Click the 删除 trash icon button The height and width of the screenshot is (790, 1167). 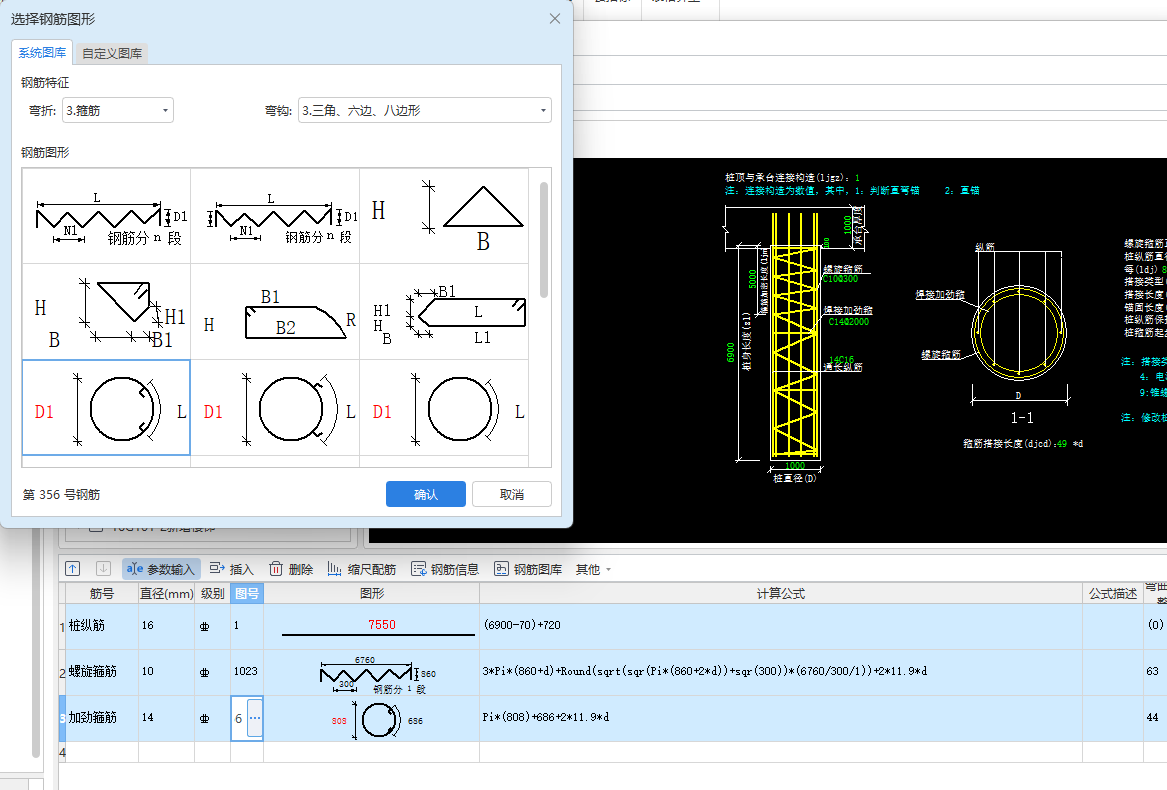291,569
